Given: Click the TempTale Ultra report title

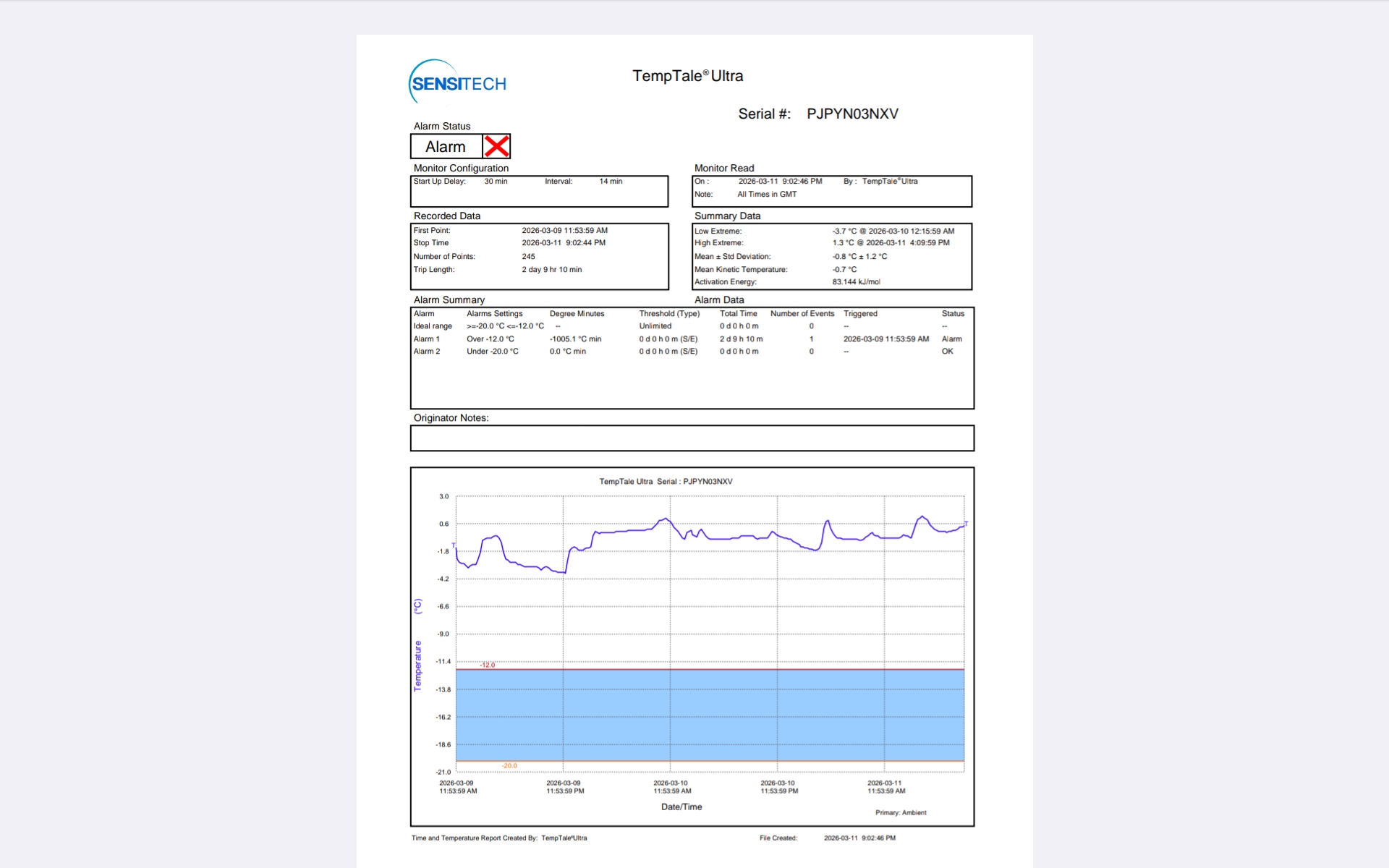Looking at the screenshot, I should click(x=687, y=76).
